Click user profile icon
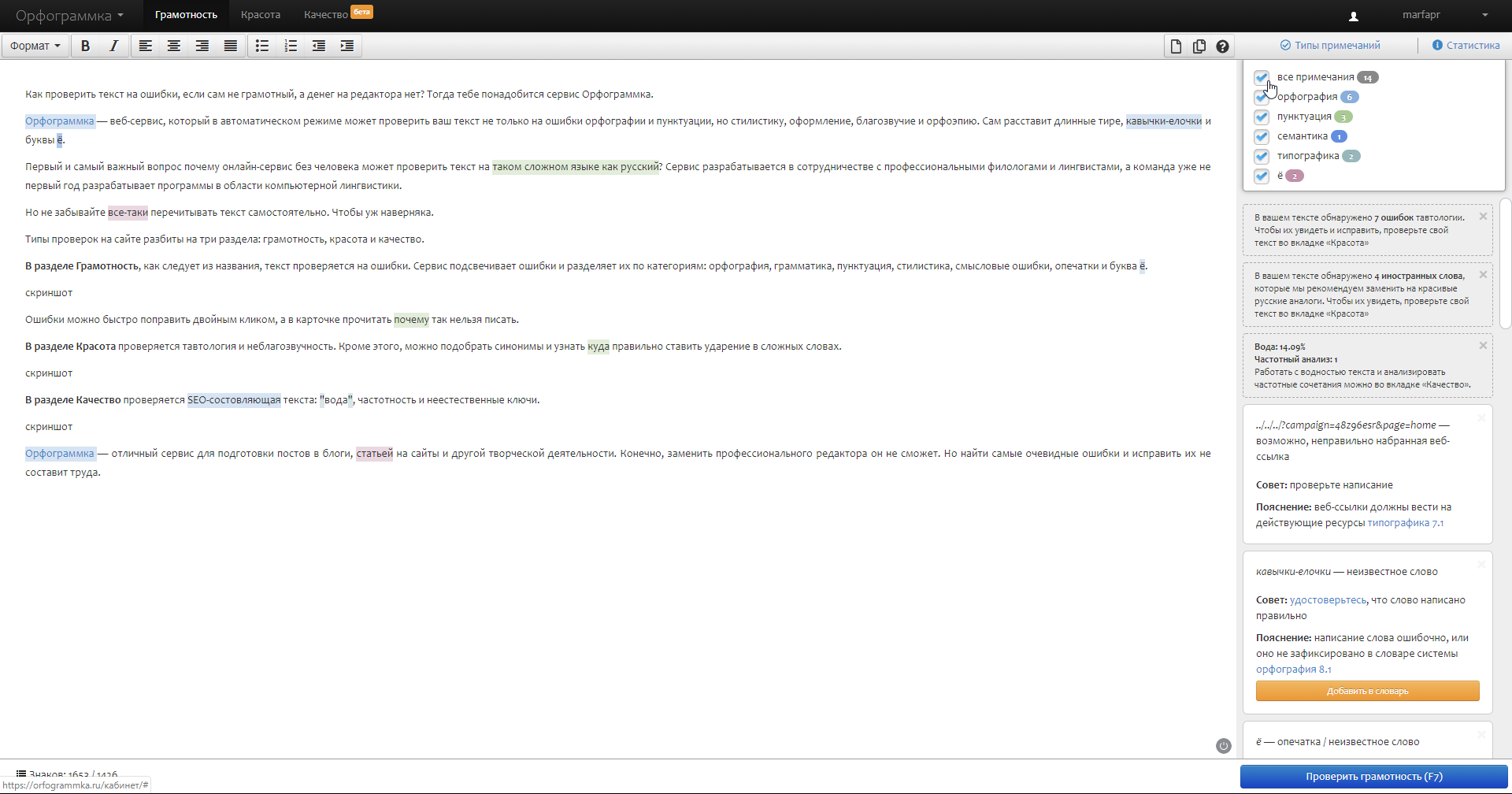The width and height of the screenshot is (1512, 794). point(1354,16)
